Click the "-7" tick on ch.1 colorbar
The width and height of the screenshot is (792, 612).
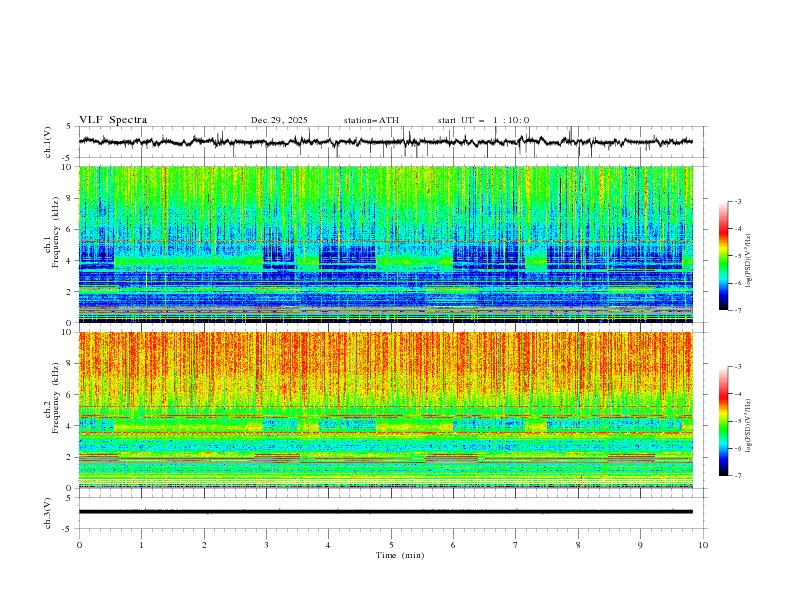(x=737, y=310)
